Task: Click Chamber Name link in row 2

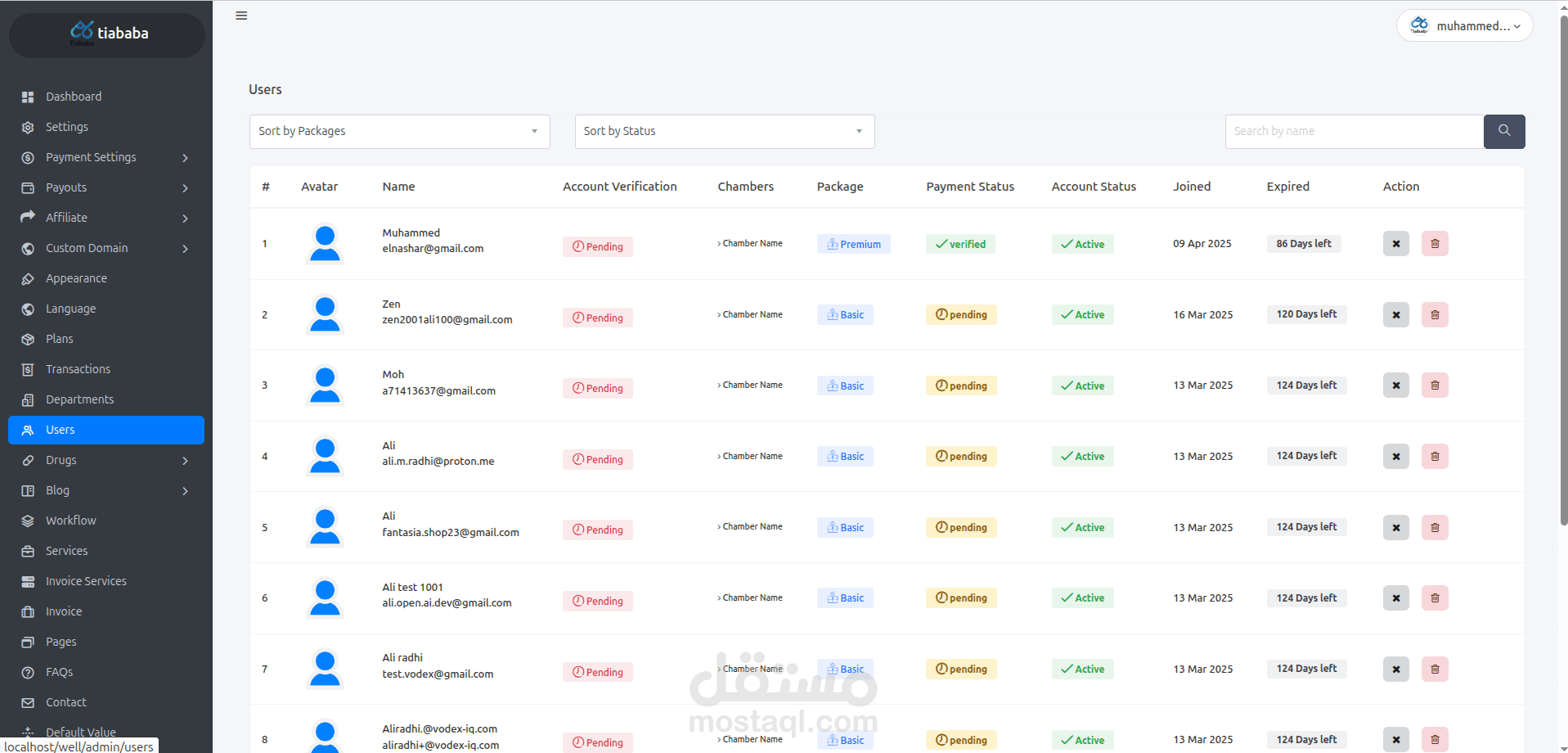Action: [x=752, y=315]
